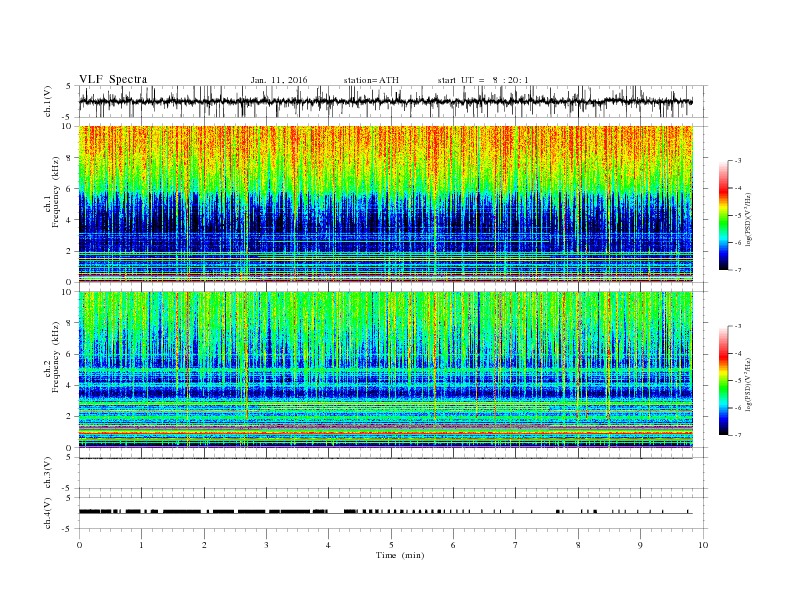This screenshot has height=612, width=792.
Task: Click the "station=ATH" header label
Action: (371, 80)
